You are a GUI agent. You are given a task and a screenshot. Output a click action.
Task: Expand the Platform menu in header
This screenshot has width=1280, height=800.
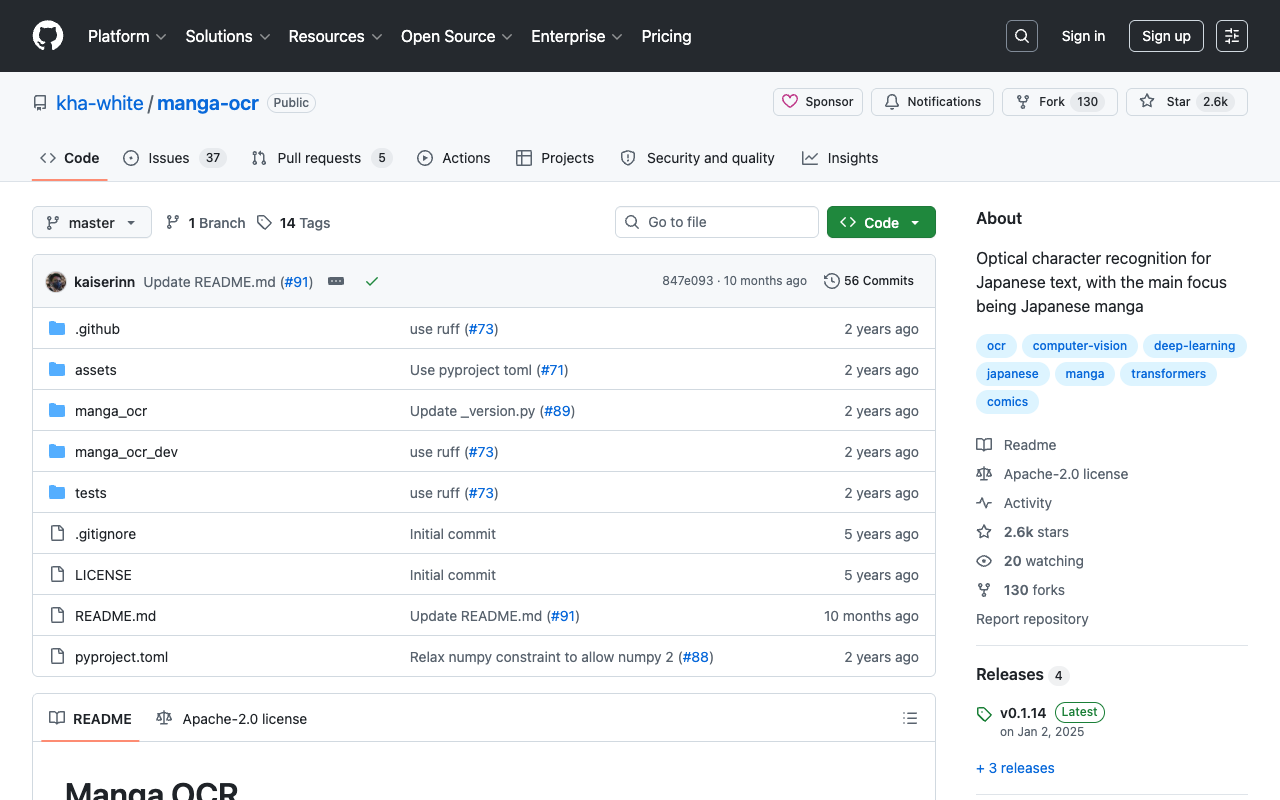(127, 36)
